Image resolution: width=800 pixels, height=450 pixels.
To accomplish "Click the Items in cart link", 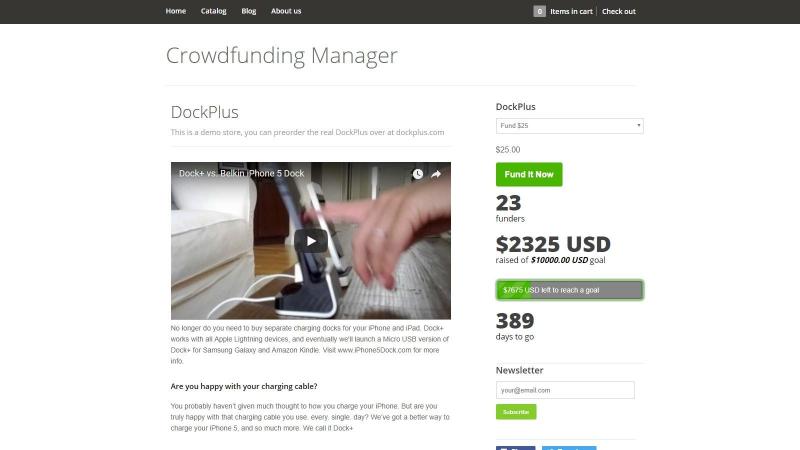I will tap(571, 11).
